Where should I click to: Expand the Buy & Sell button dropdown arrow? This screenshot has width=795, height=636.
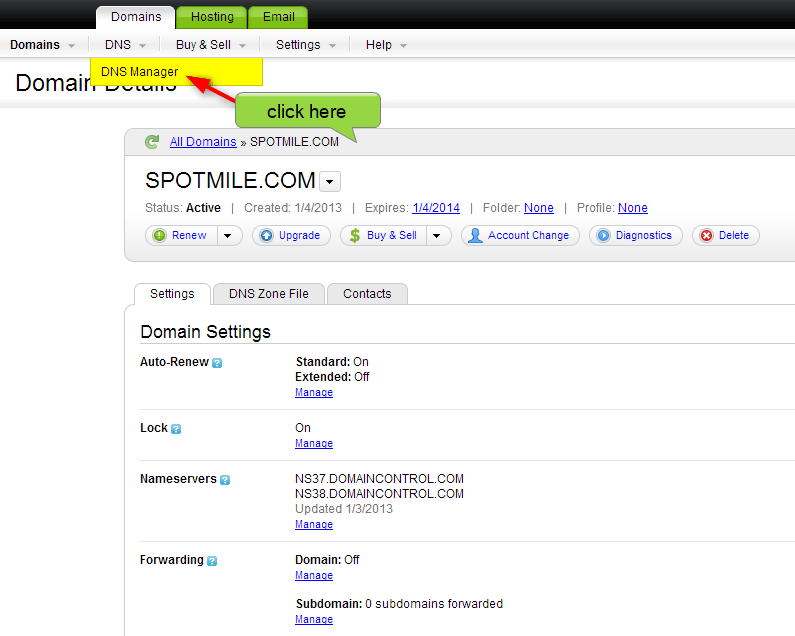point(437,235)
